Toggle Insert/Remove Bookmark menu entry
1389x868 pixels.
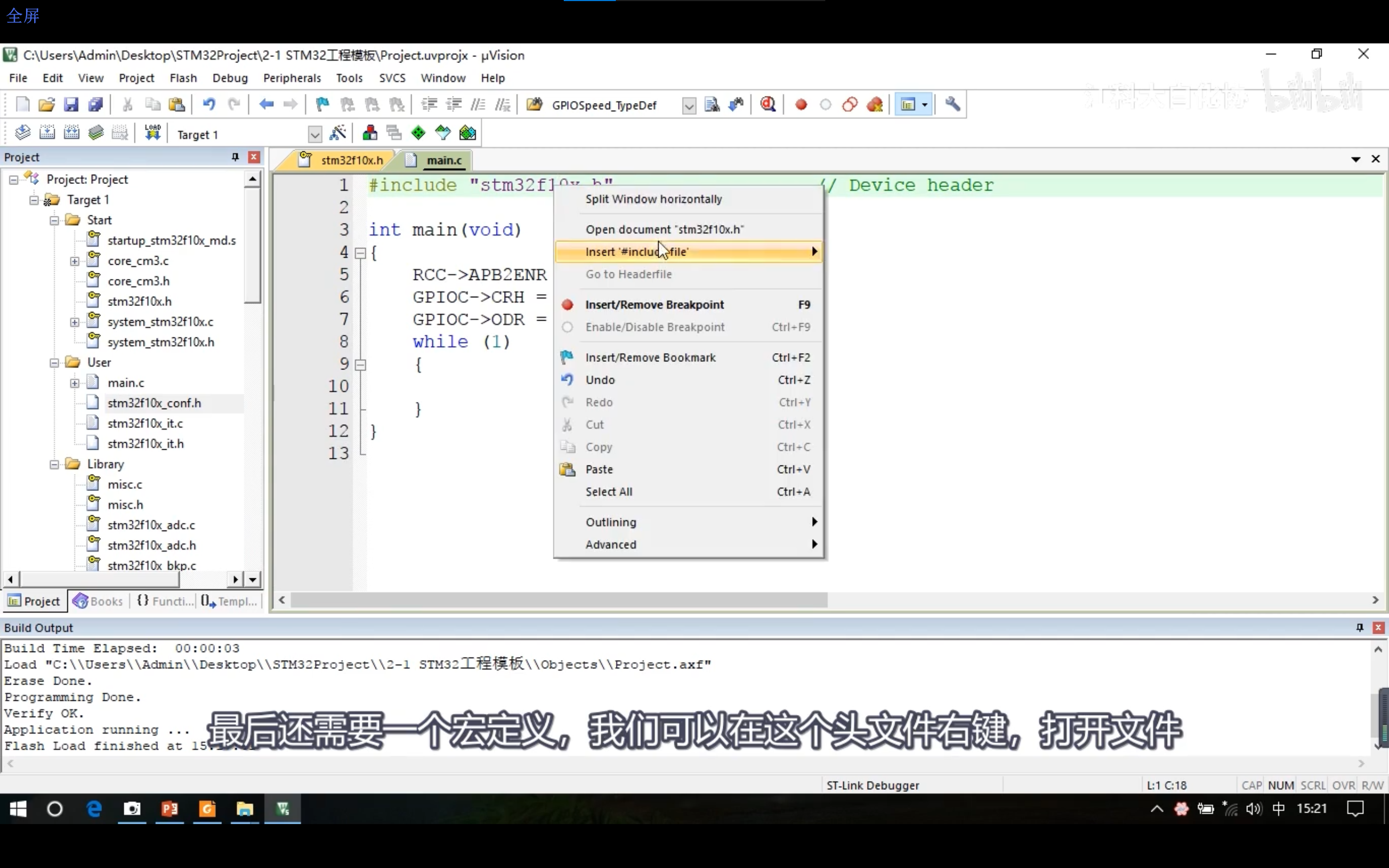(x=651, y=358)
